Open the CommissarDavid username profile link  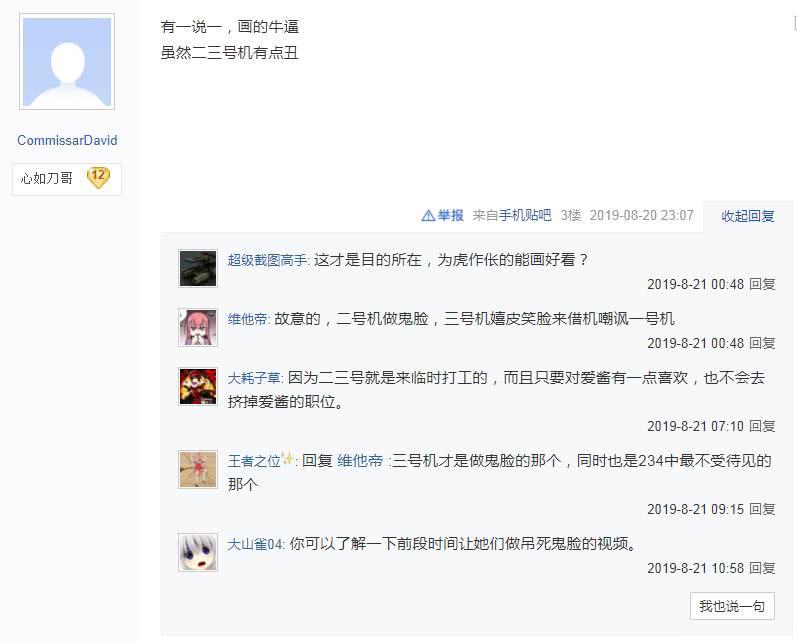[67, 140]
